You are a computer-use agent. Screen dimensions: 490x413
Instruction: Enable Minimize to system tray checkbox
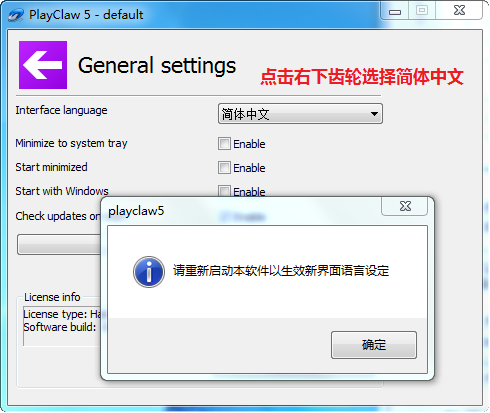224,144
